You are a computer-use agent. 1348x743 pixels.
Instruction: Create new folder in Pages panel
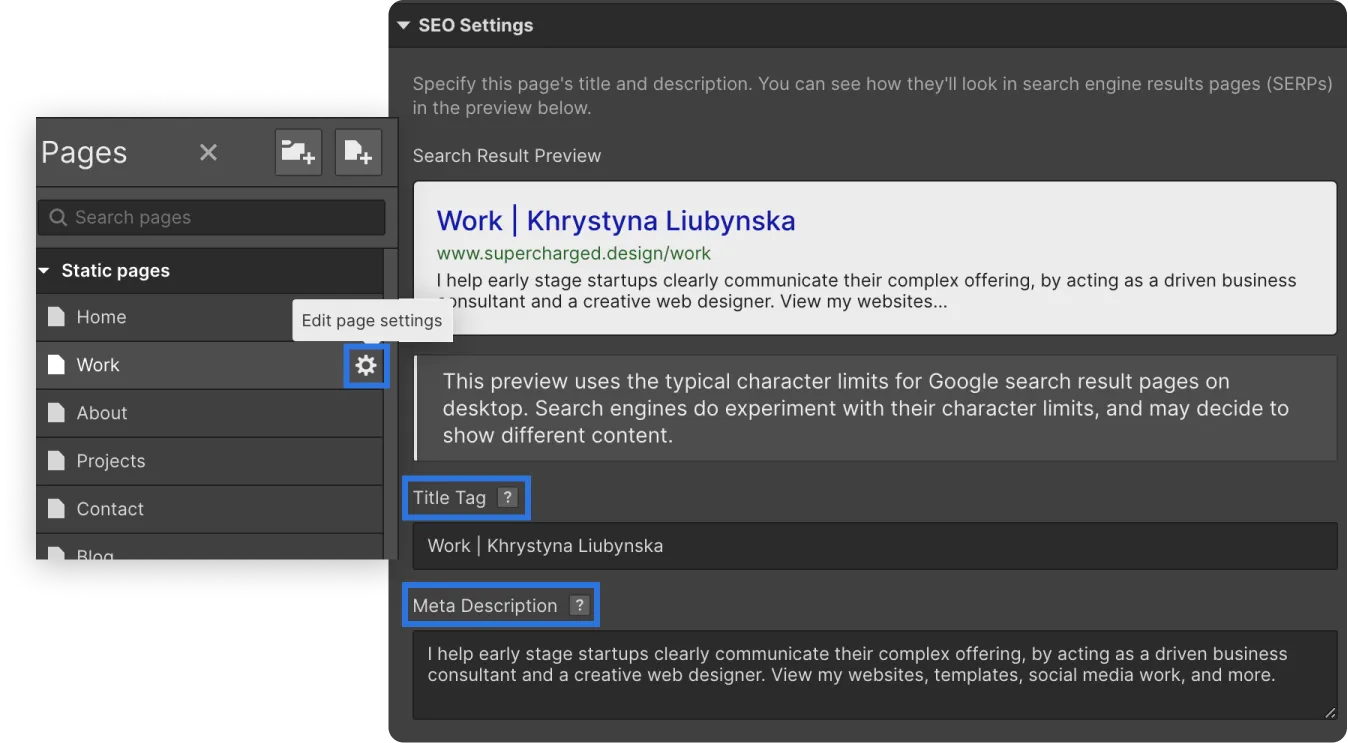(298, 153)
